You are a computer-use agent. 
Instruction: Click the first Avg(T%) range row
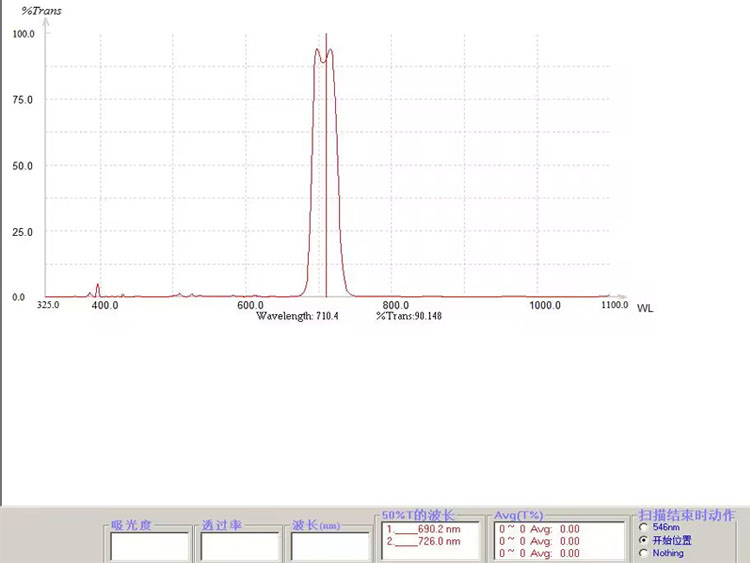[539, 529]
